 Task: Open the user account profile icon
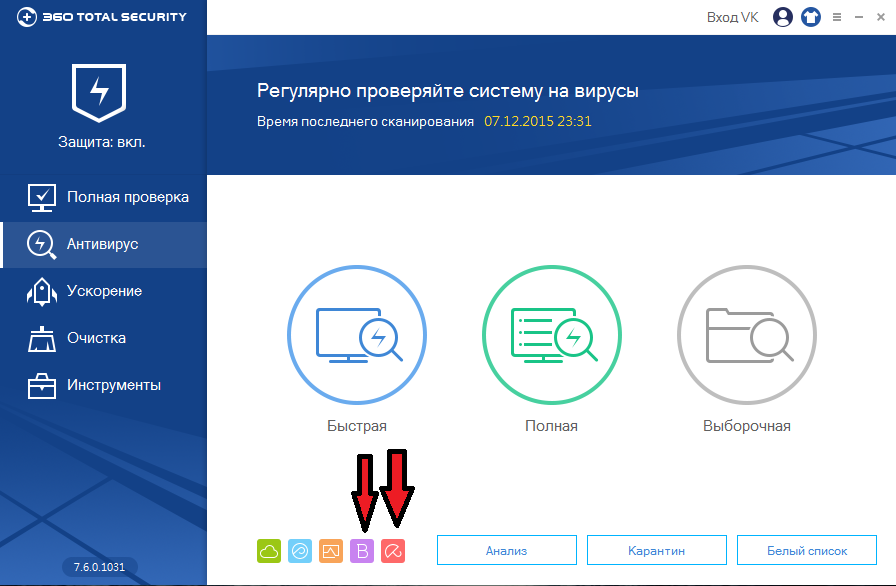pyautogui.click(x=783, y=17)
